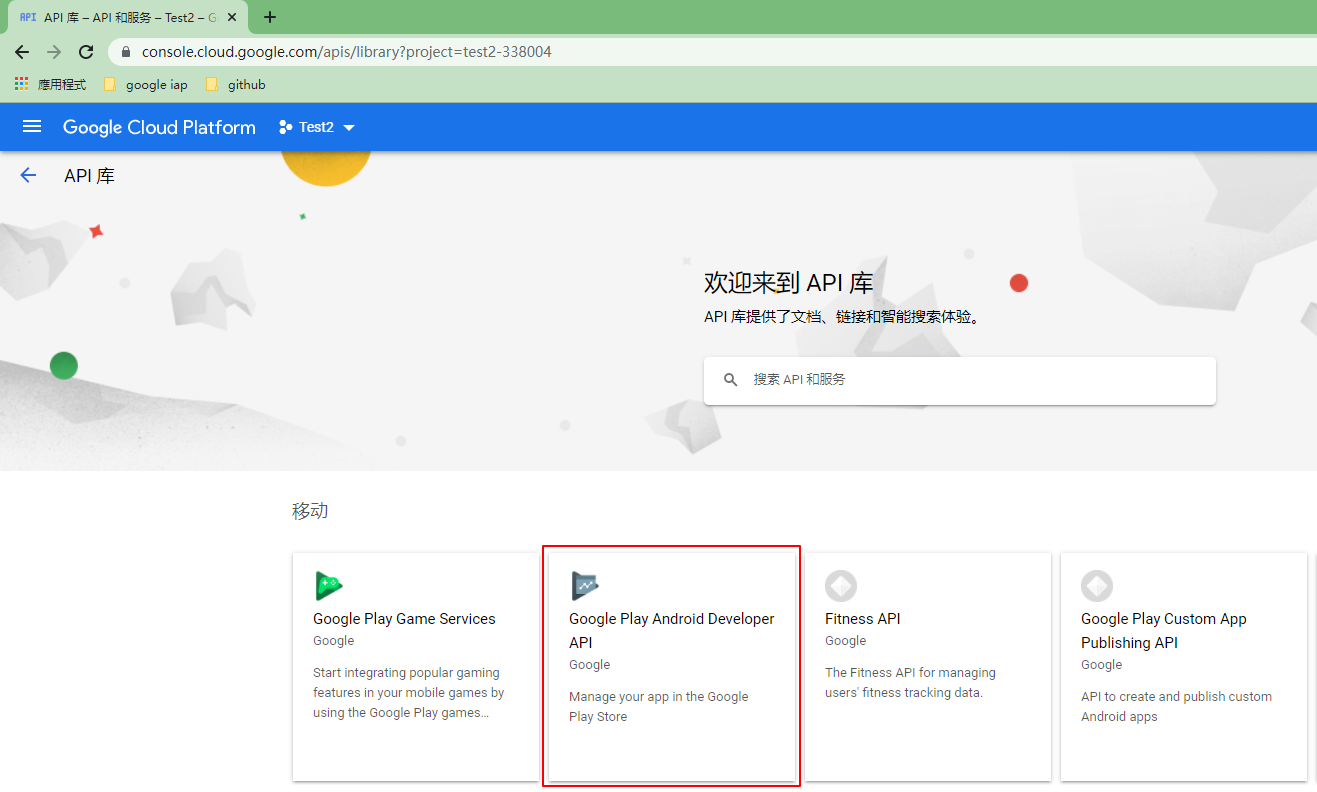Click the search magnifier icon
Viewport: 1317px width, 792px height.
pos(731,380)
